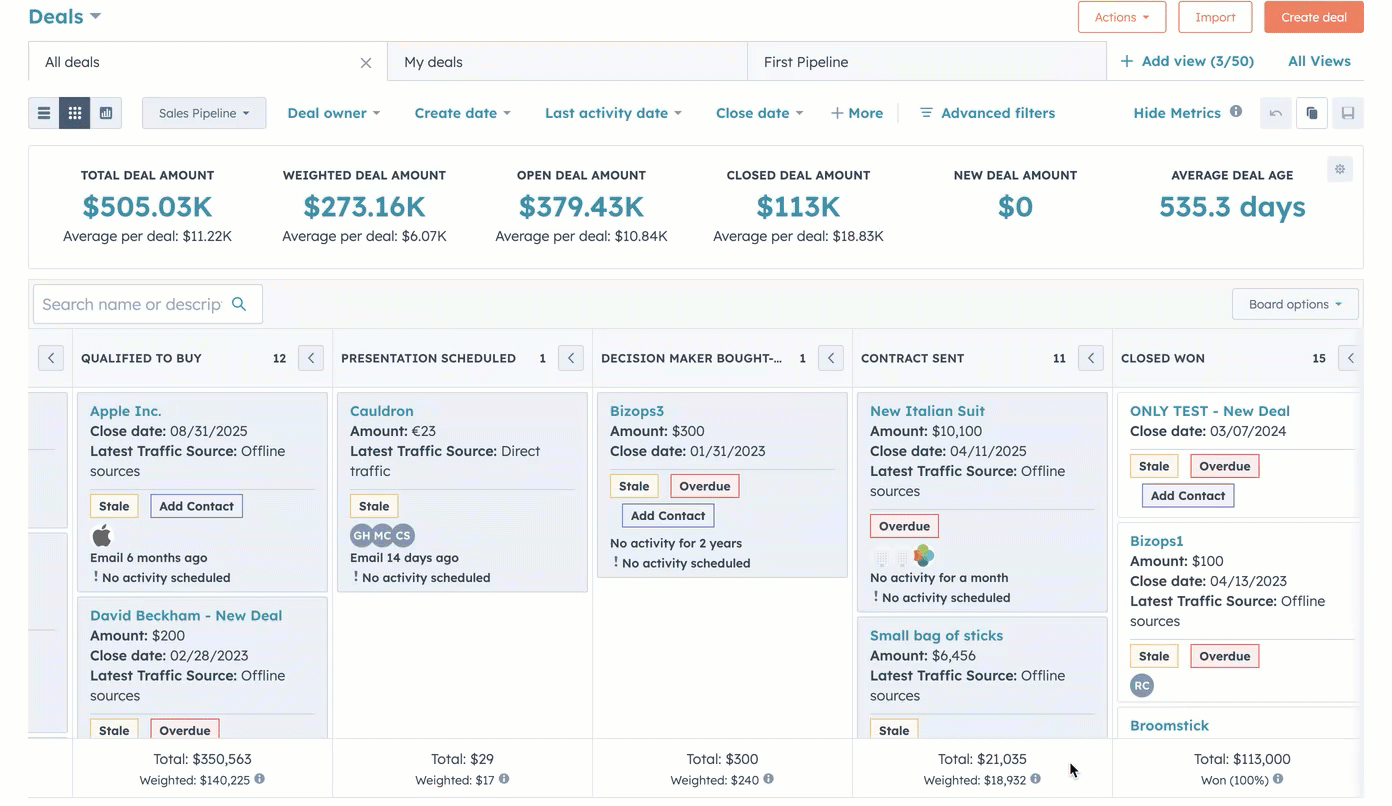The height and width of the screenshot is (806, 1392).
Task: Open New Italian Suit deal
Action: (x=927, y=411)
